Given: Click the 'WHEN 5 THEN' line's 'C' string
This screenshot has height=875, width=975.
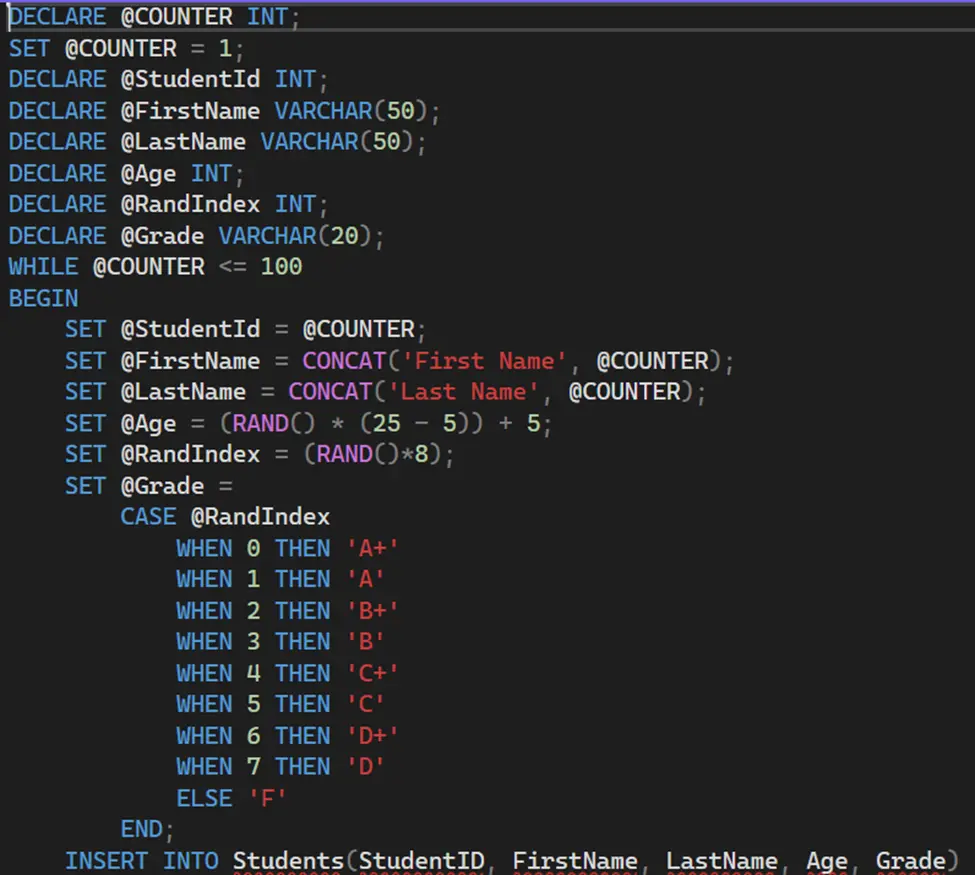Looking at the screenshot, I should click(365, 705).
